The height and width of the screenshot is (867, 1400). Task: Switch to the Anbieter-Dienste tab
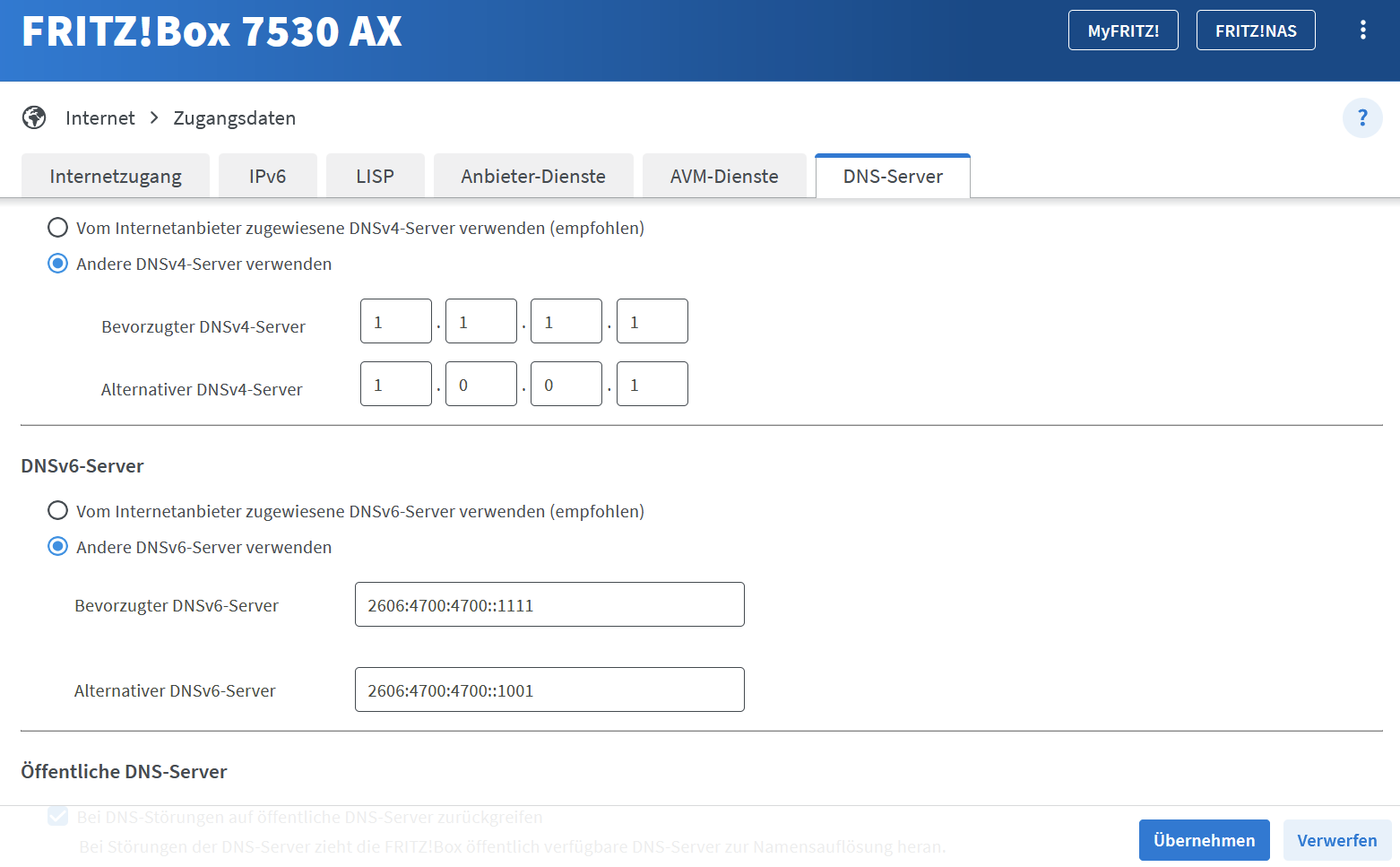pos(533,176)
